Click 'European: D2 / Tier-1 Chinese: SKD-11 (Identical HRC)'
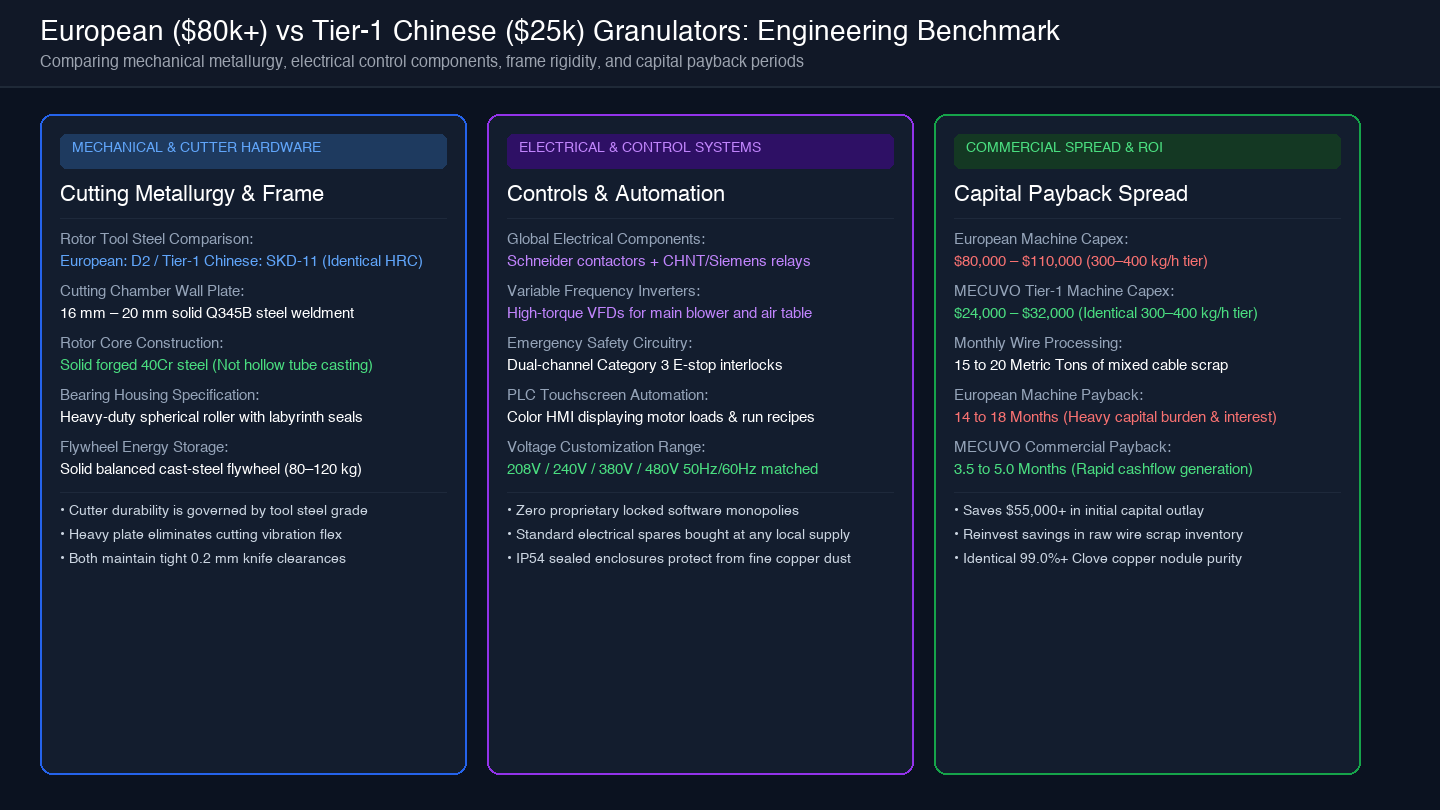Viewport: 1440px width, 810px height. coord(241,261)
